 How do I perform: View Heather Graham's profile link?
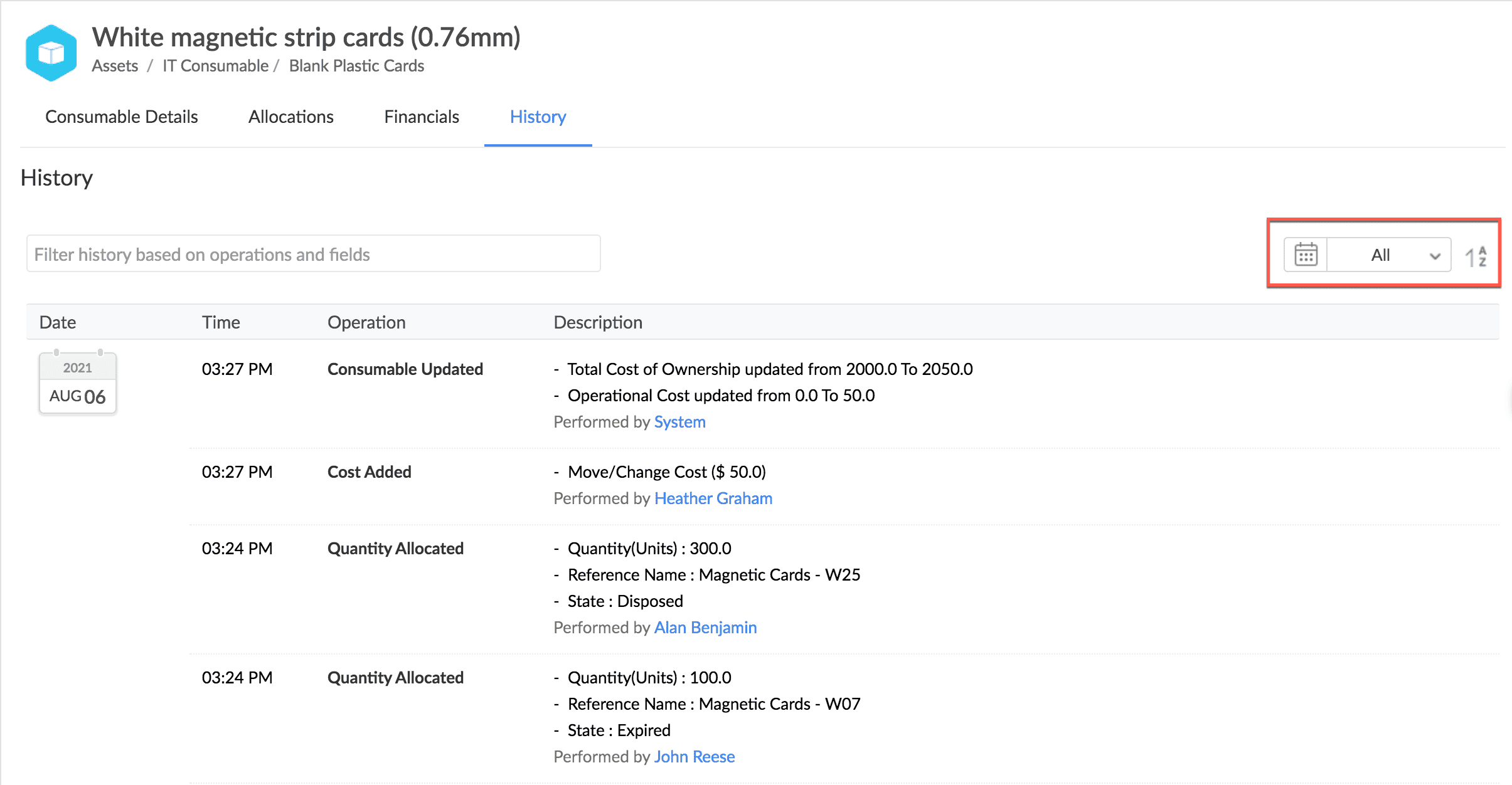(x=713, y=498)
